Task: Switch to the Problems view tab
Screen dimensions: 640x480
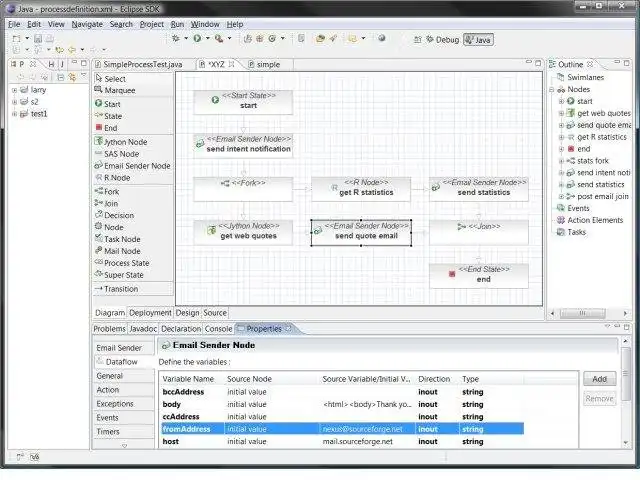Action: tap(109, 329)
